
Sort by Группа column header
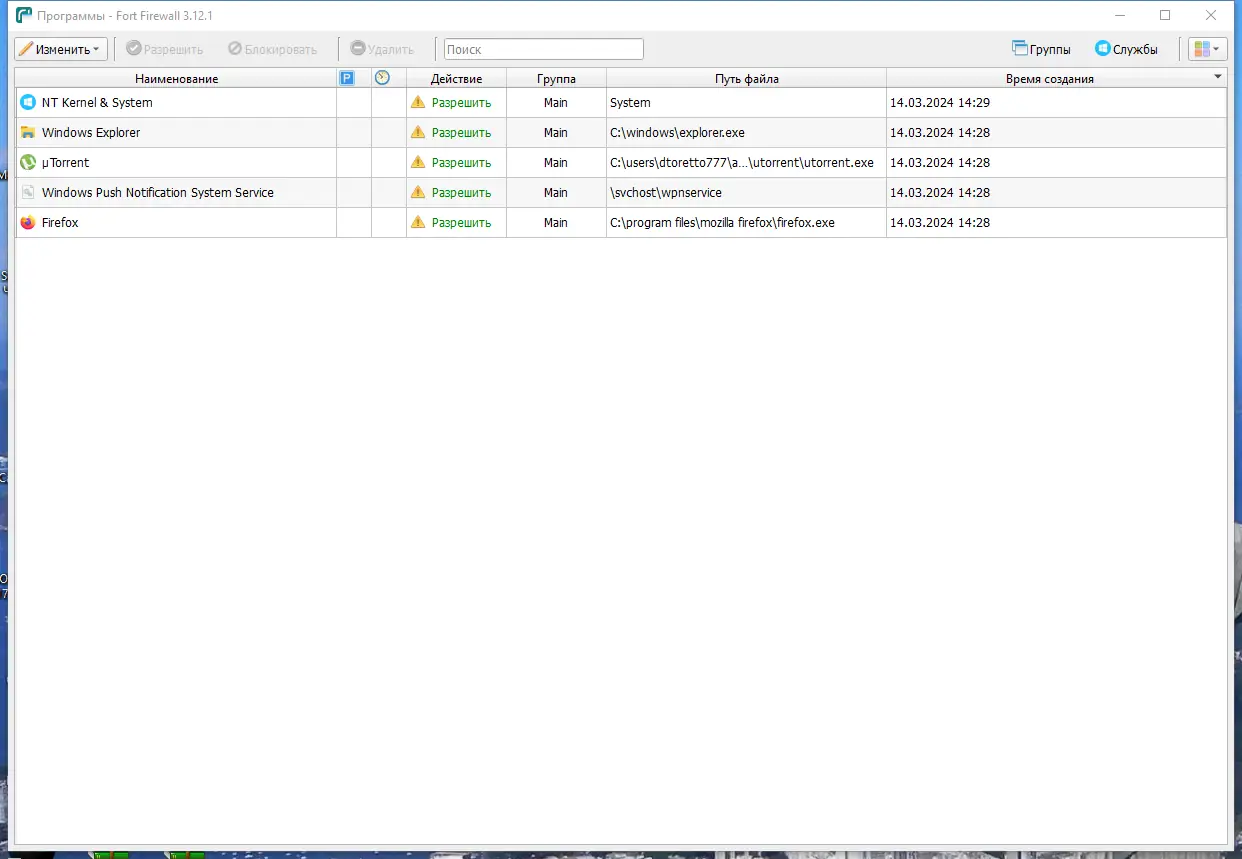click(556, 78)
